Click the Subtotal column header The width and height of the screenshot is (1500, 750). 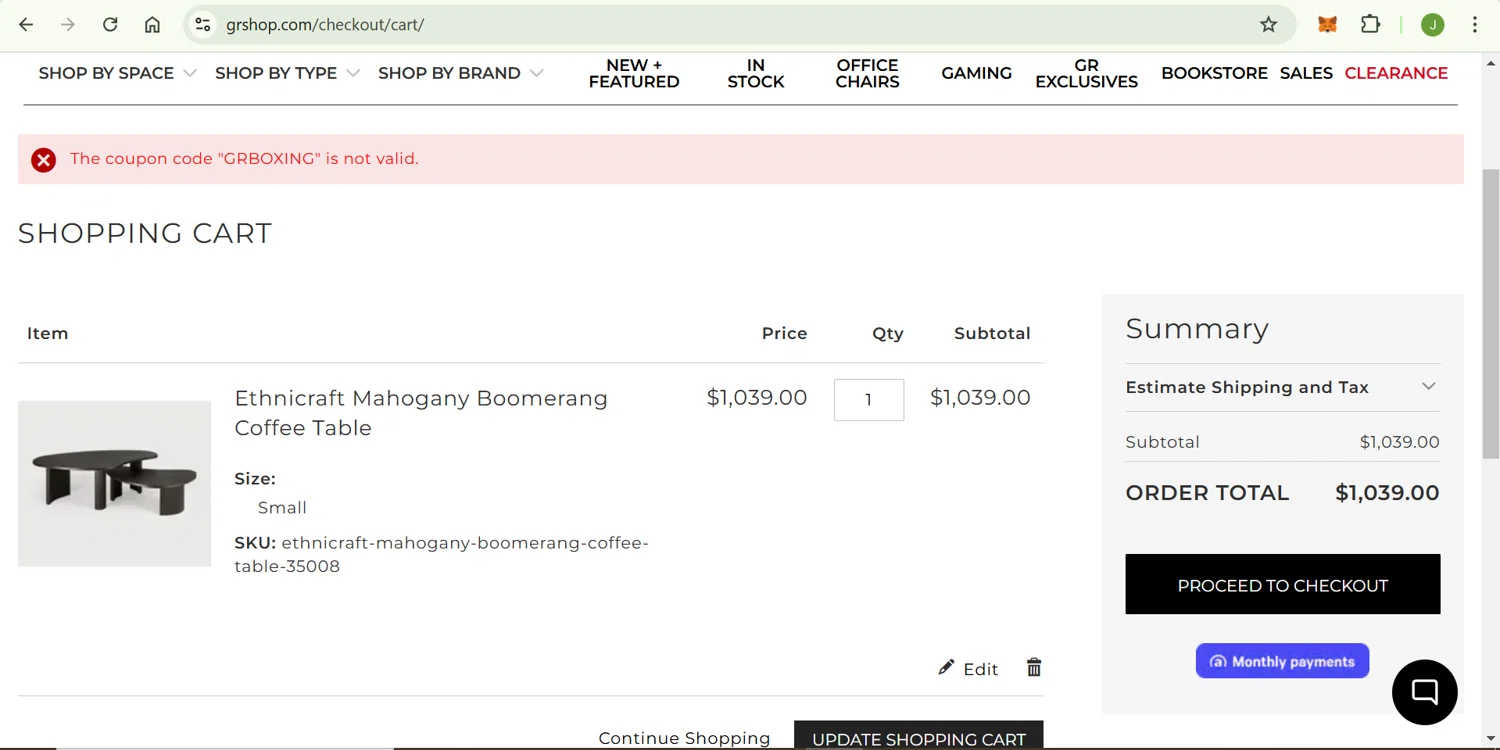[x=992, y=334]
